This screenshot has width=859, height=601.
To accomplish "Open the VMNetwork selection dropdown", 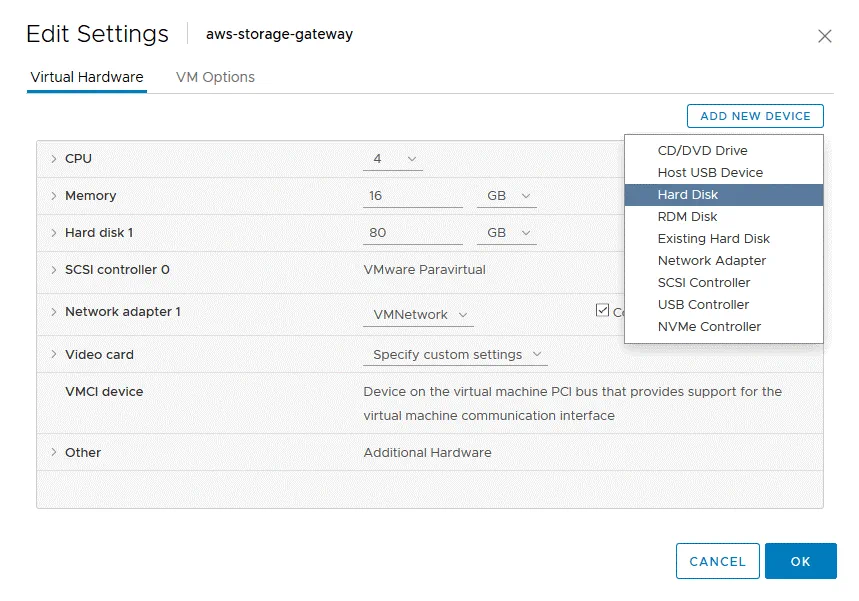I will pyautogui.click(x=420, y=315).
